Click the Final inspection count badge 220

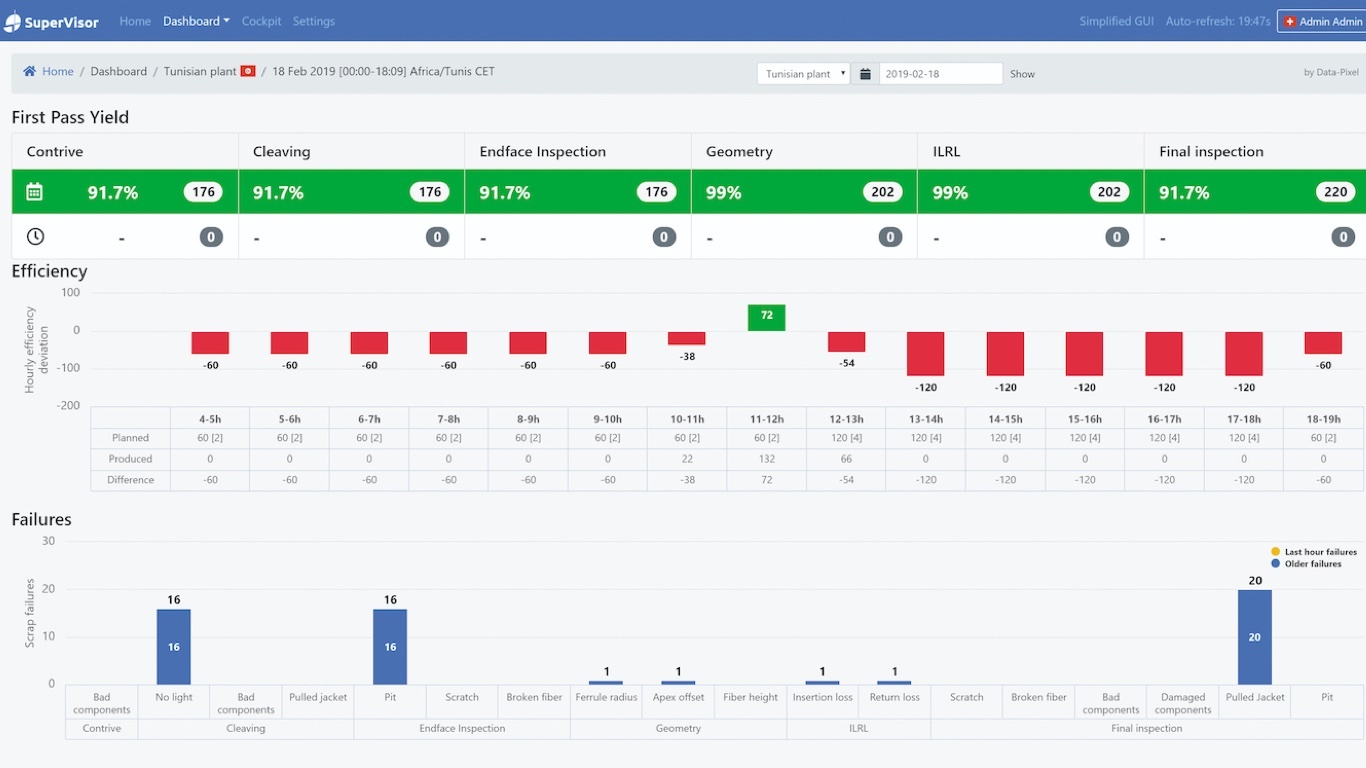pos(1336,192)
